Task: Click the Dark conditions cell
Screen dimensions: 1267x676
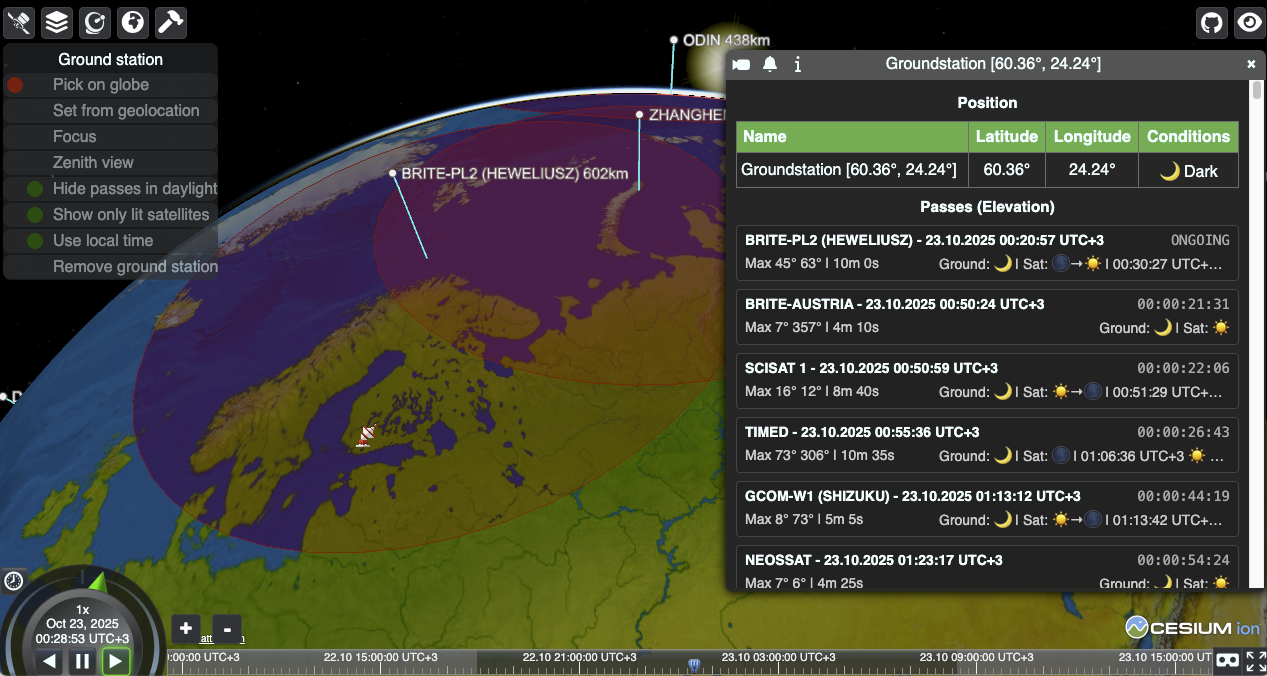Action: pyautogui.click(x=1189, y=171)
